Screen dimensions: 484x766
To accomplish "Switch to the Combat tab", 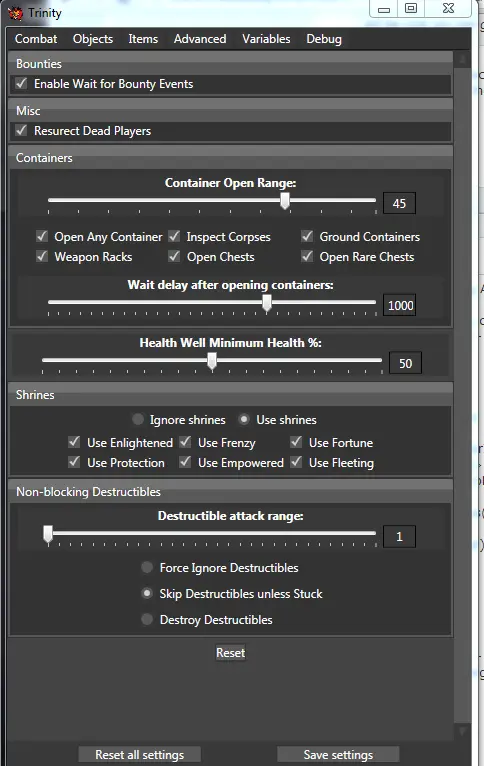I will (x=36, y=39).
